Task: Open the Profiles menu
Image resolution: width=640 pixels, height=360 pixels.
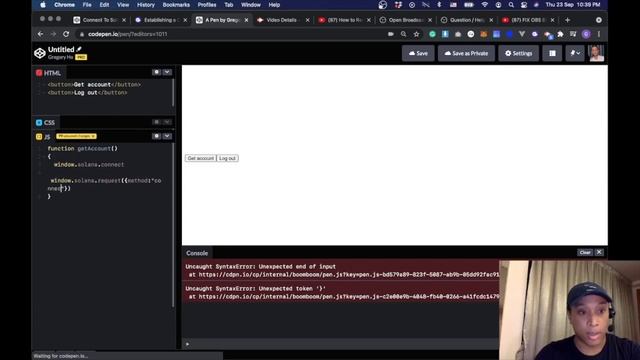Action: tap(207, 5)
